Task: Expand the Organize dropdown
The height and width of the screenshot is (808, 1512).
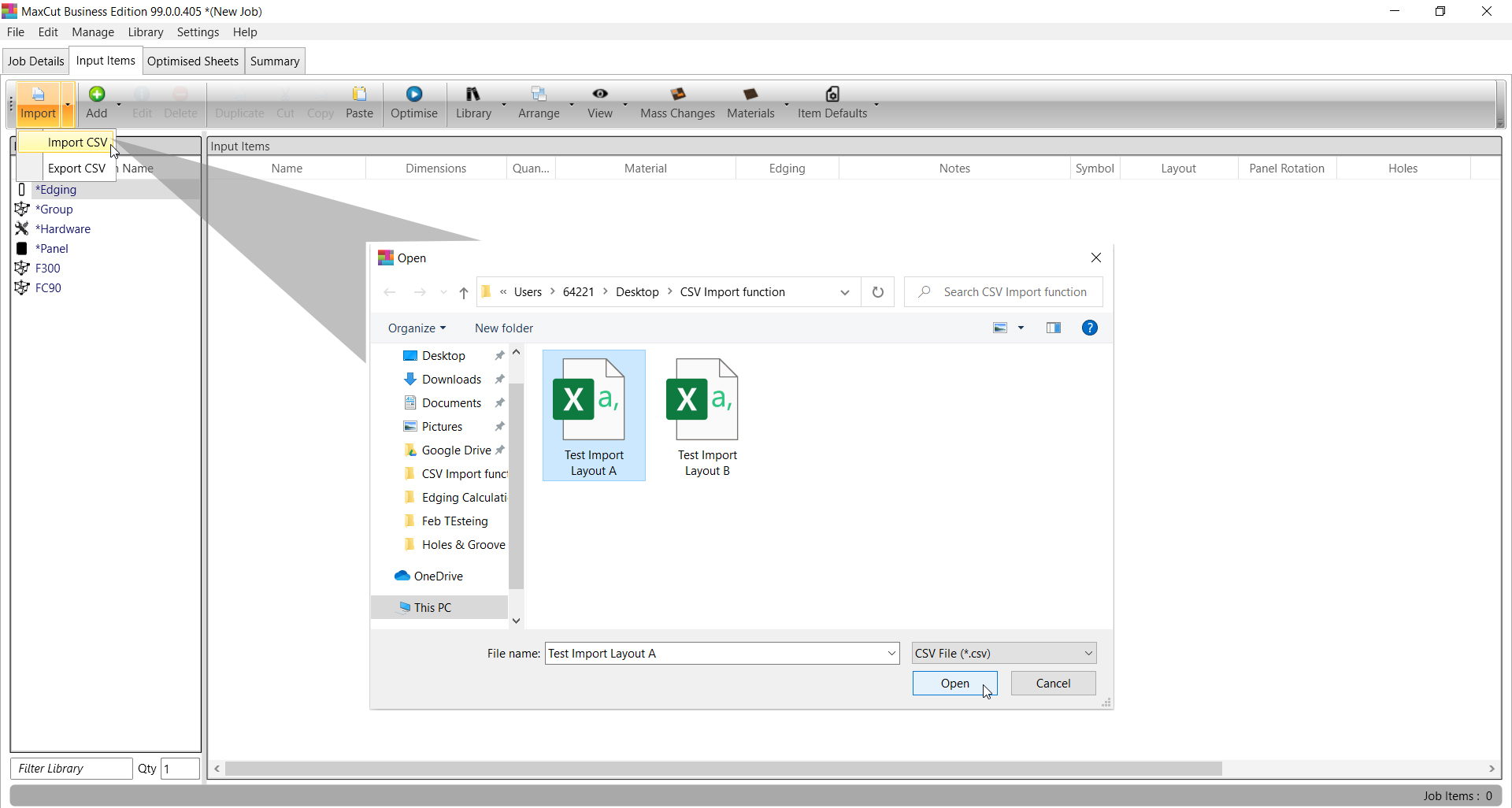Action: [417, 328]
